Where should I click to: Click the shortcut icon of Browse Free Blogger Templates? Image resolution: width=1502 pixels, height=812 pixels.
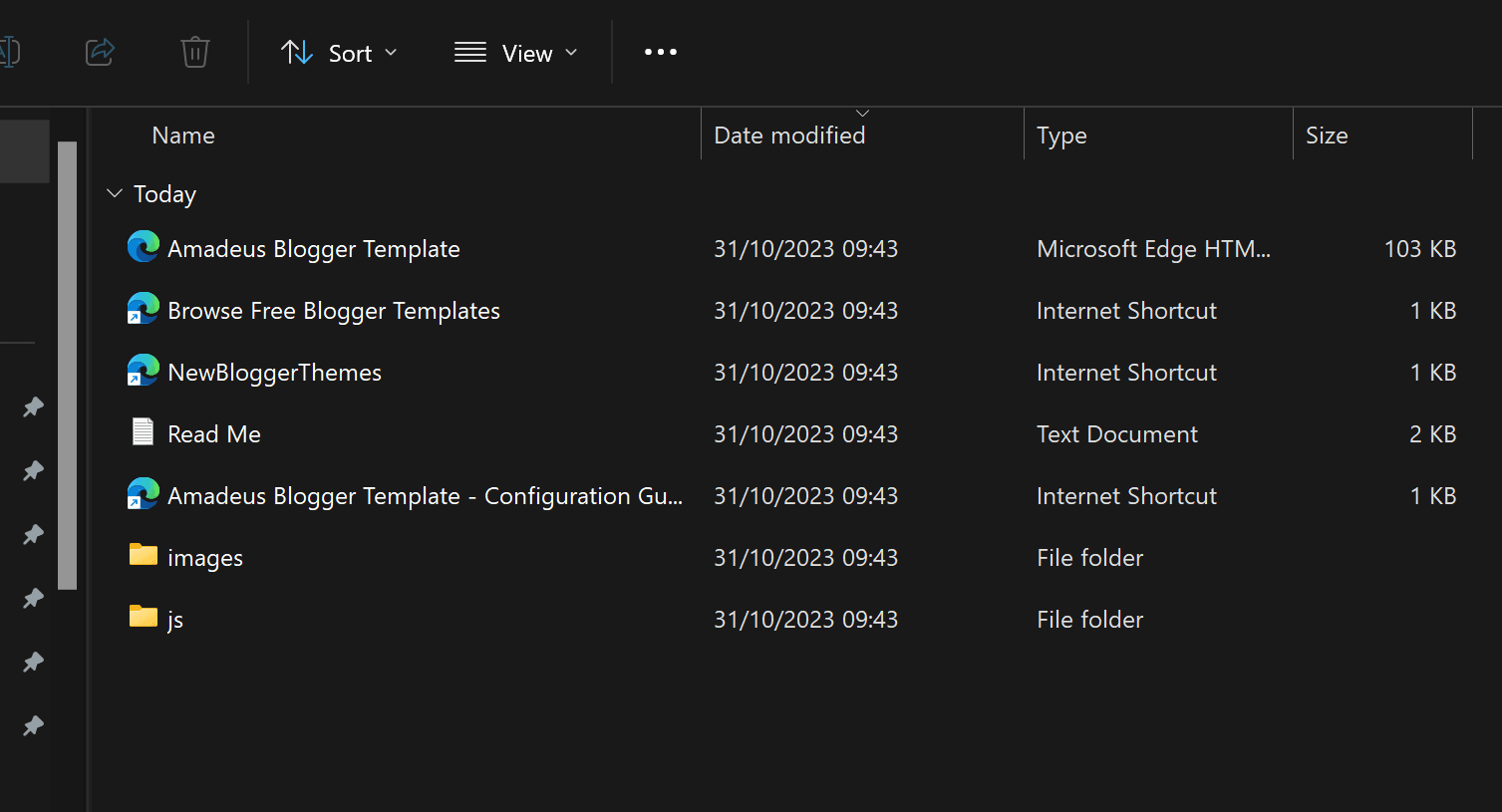point(144,309)
